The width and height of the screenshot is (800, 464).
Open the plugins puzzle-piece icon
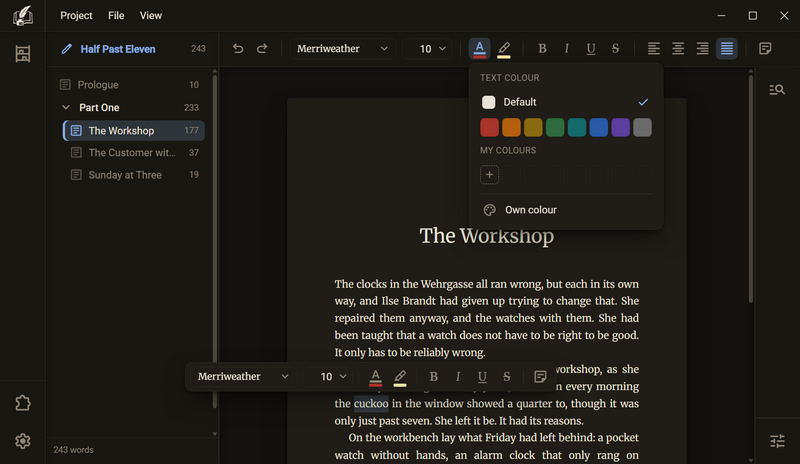coord(22,403)
